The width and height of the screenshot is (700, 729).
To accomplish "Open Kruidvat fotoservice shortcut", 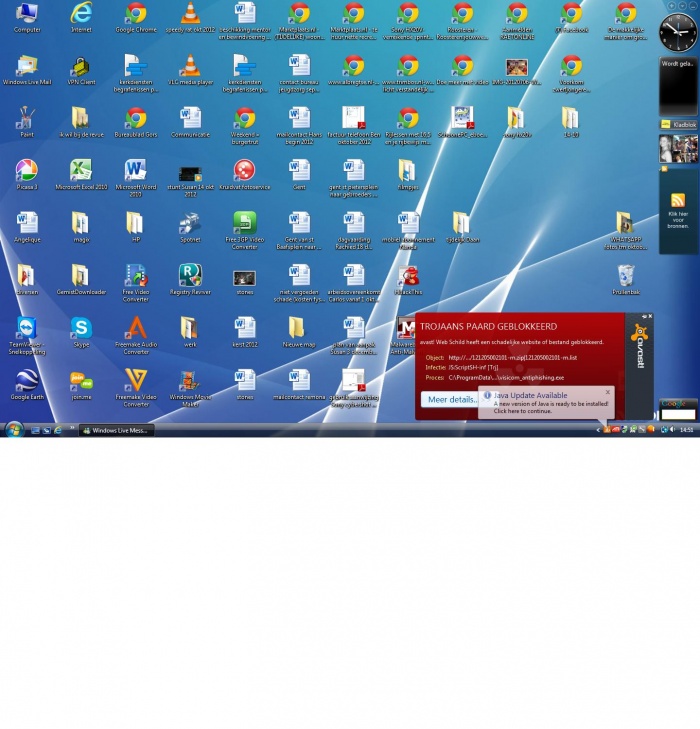I will click(x=244, y=175).
